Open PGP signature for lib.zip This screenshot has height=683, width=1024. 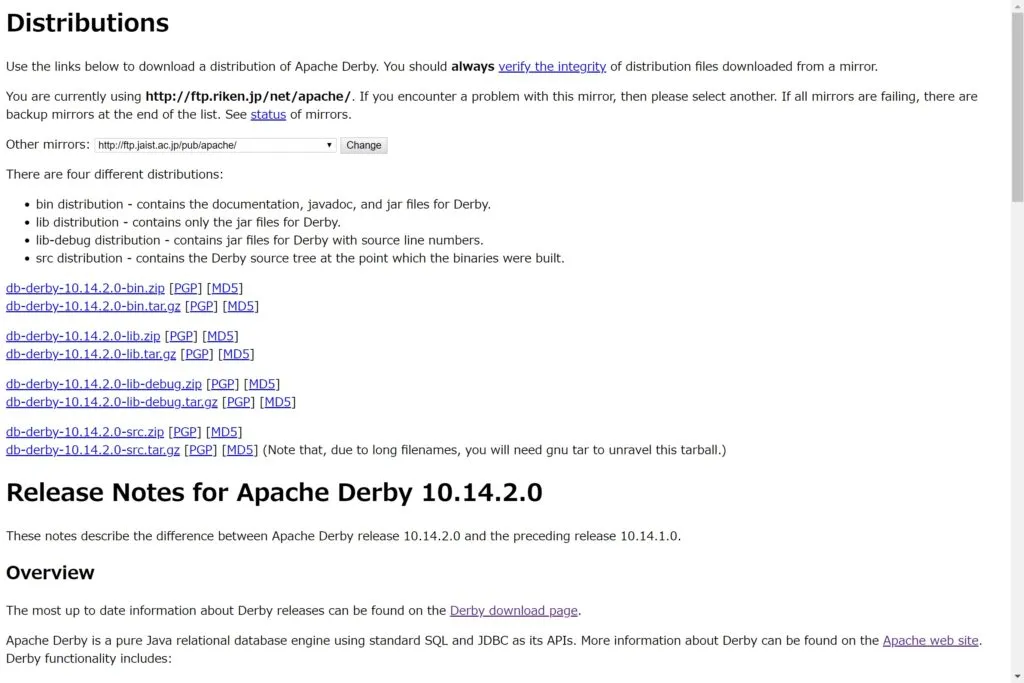(181, 336)
